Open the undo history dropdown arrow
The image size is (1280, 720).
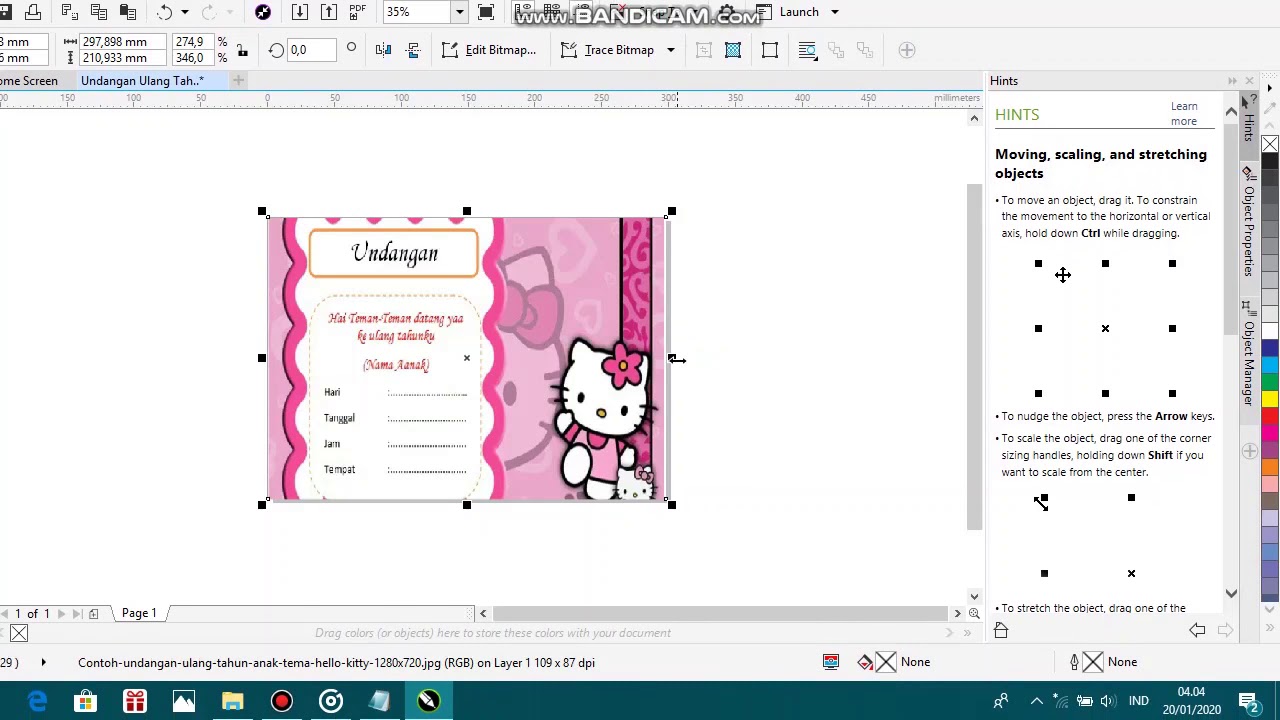point(184,12)
